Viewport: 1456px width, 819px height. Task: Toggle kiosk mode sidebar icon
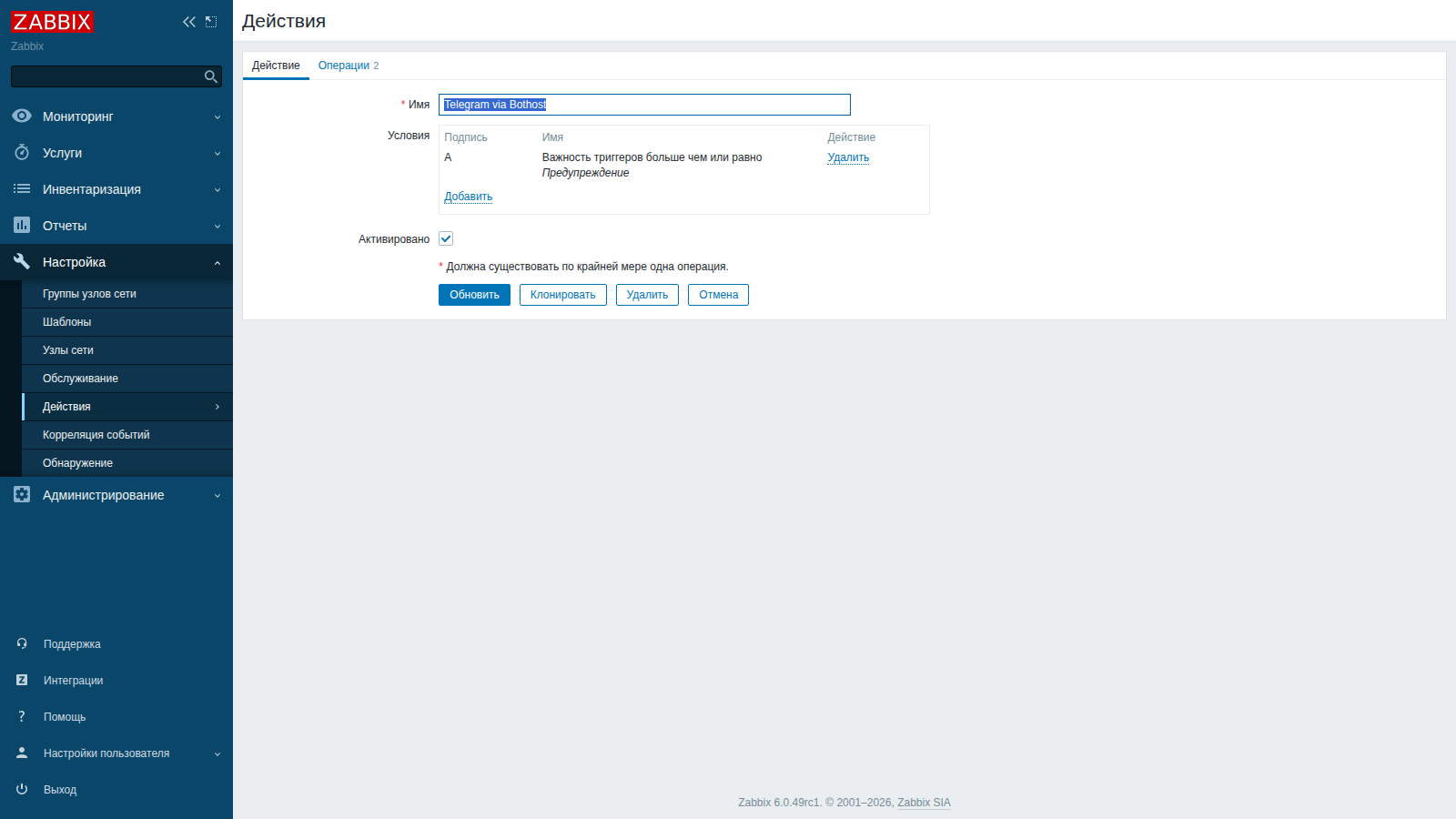tap(211, 22)
